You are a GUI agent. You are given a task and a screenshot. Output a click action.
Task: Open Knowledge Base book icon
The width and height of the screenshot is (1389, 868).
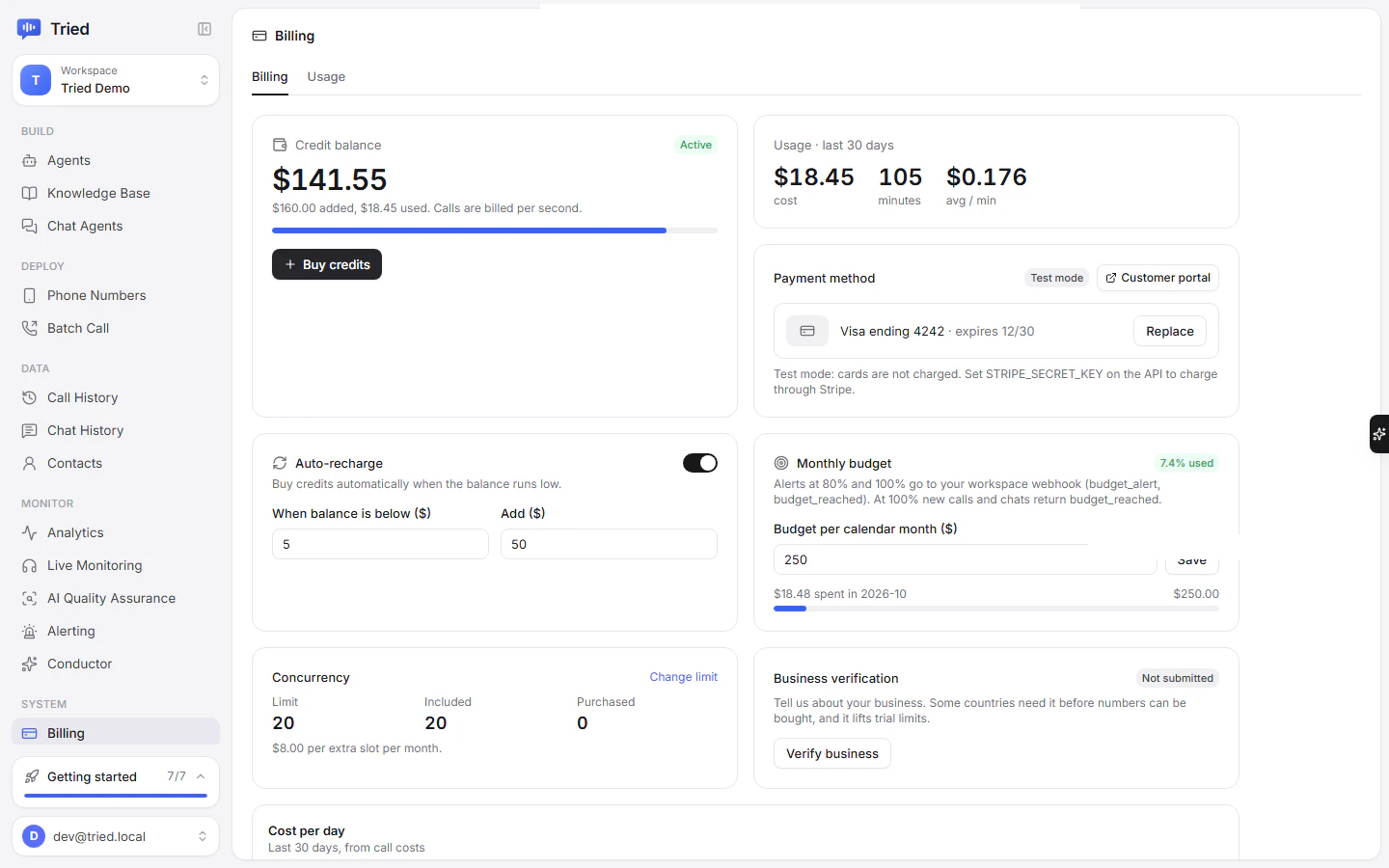tap(30, 194)
